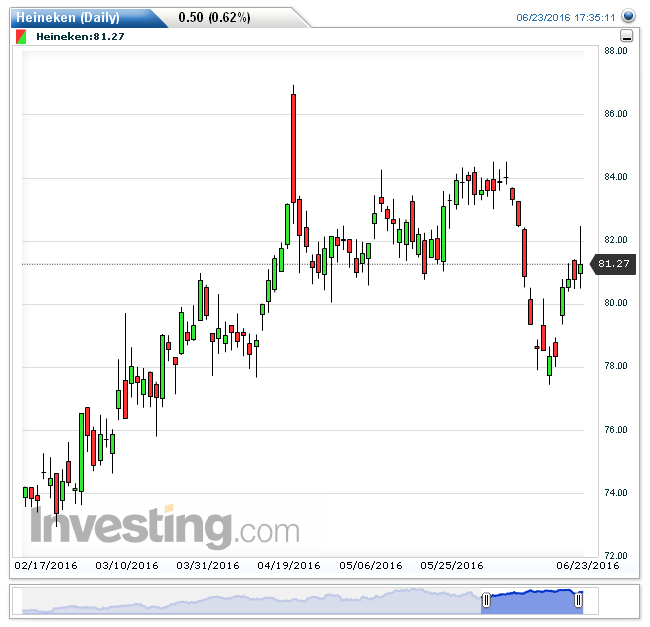Click the 82.00 price axis label
The height and width of the screenshot is (627, 650).
pos(616,240)
